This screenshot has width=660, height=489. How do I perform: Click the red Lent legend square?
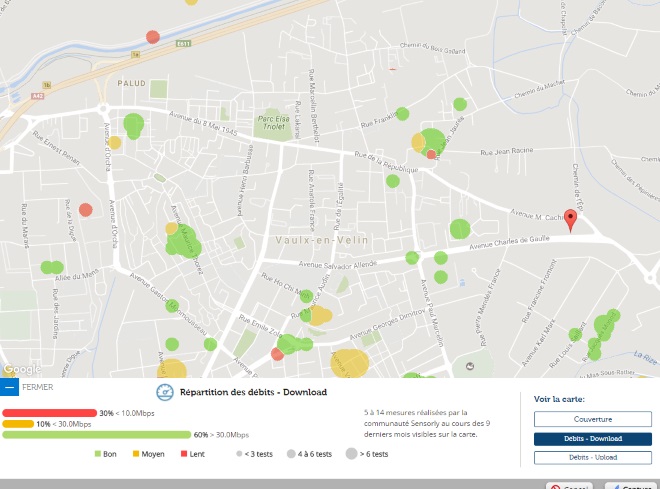[x=184, y=454]
